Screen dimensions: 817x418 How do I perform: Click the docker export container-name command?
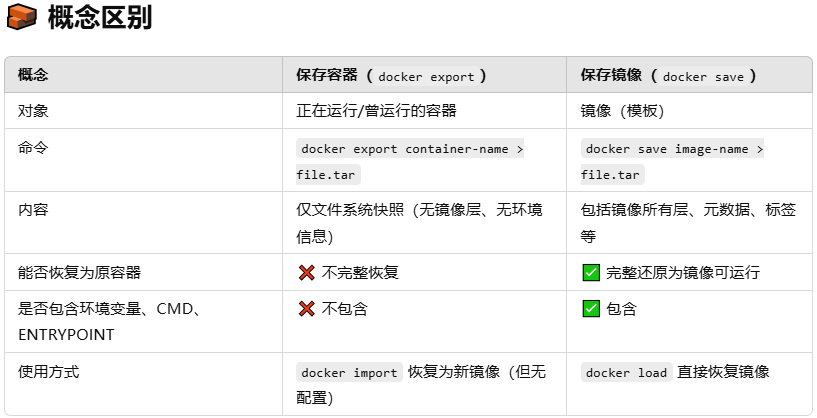pyautogui.click(x=410, y=162)
